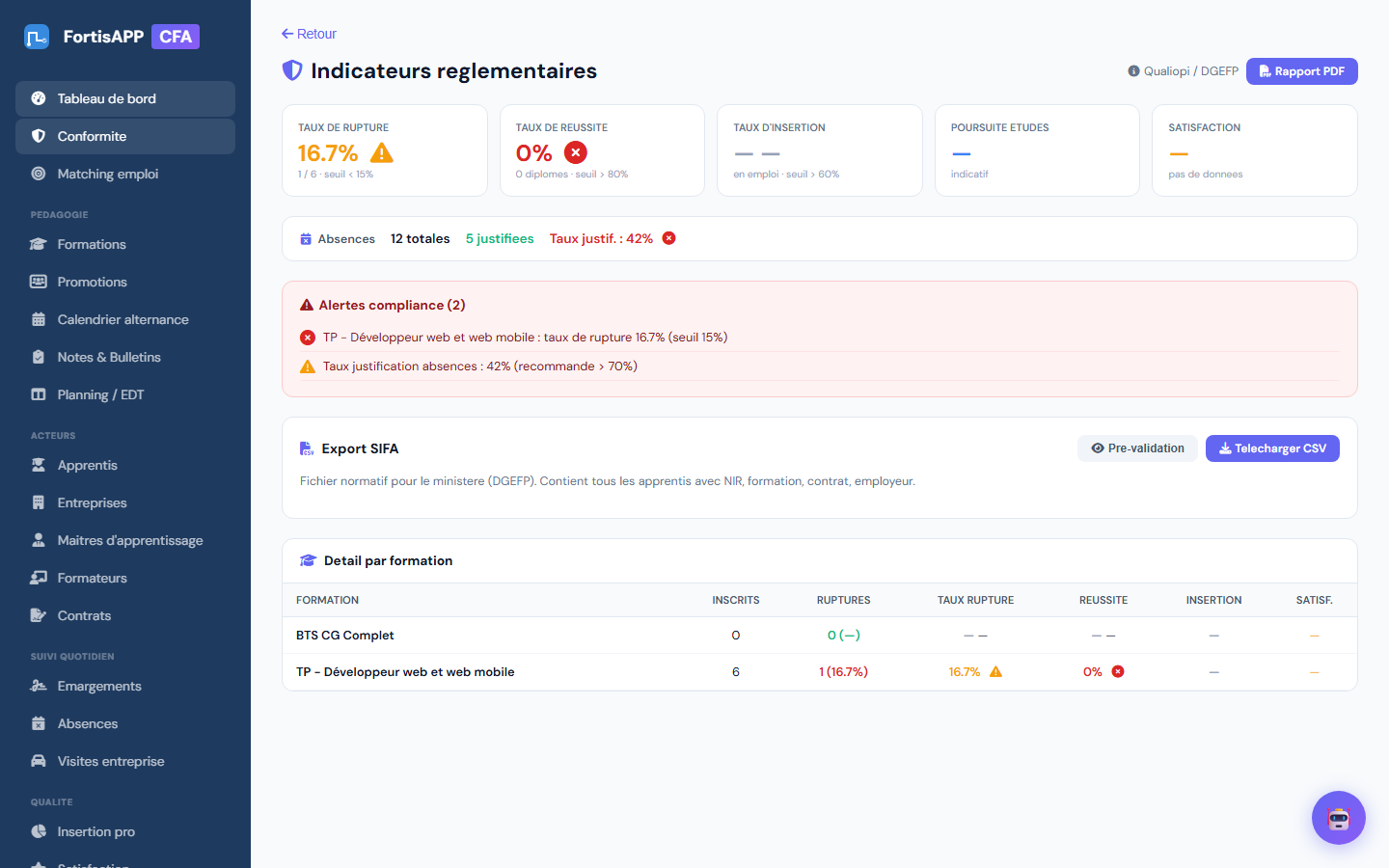This screenshot has height=868, width=1389.
Task: Click the Visites entreprise car icon
Action: coord(39,761)
